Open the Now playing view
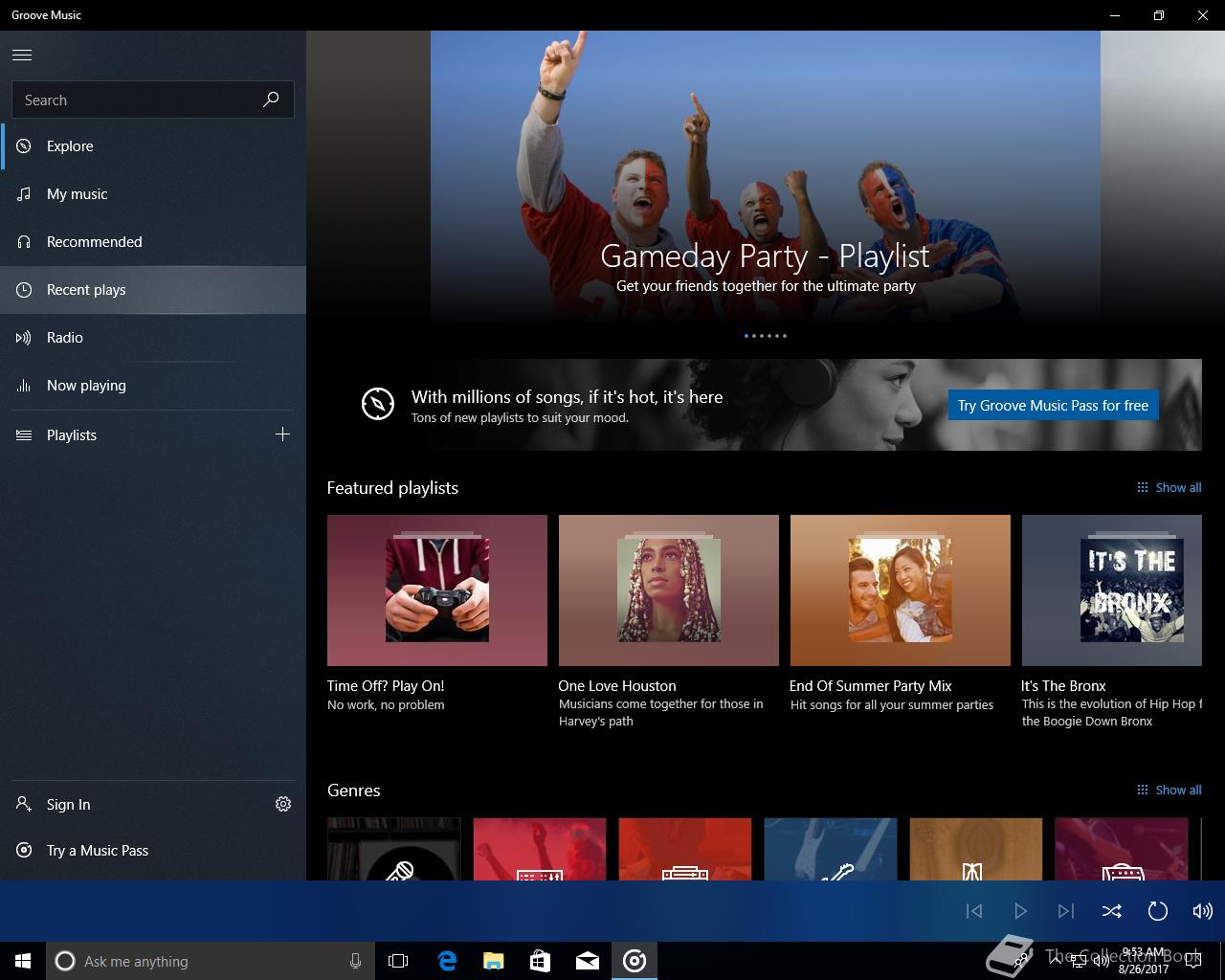This screenshot has height=980, width=1225. [x=153, y=386]
